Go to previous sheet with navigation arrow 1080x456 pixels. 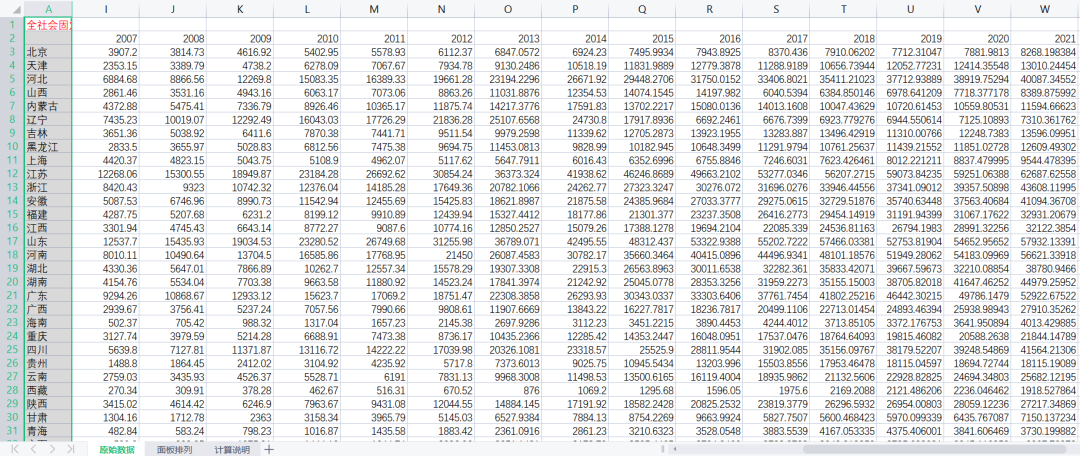[x=34, y=449]
